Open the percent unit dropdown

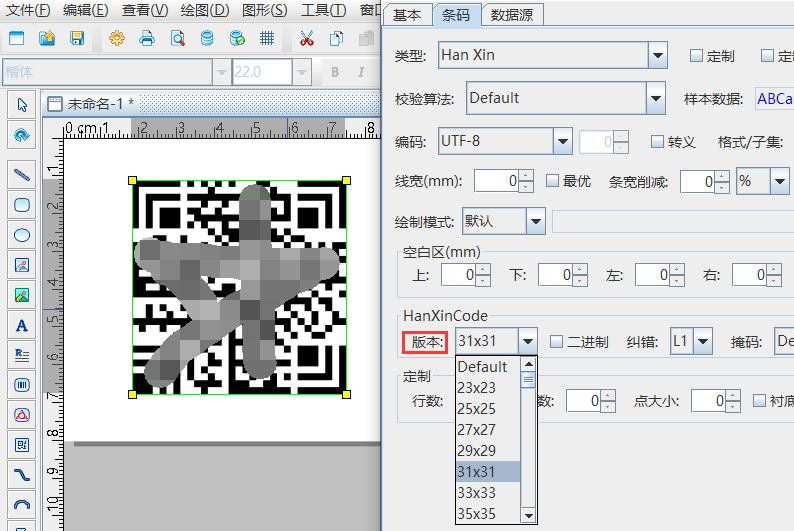(x=780, y=181)
